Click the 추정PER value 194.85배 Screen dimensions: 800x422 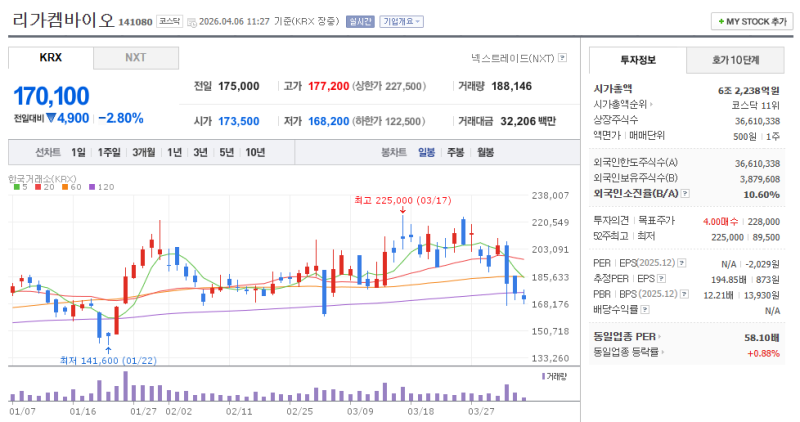click(728, 280)
